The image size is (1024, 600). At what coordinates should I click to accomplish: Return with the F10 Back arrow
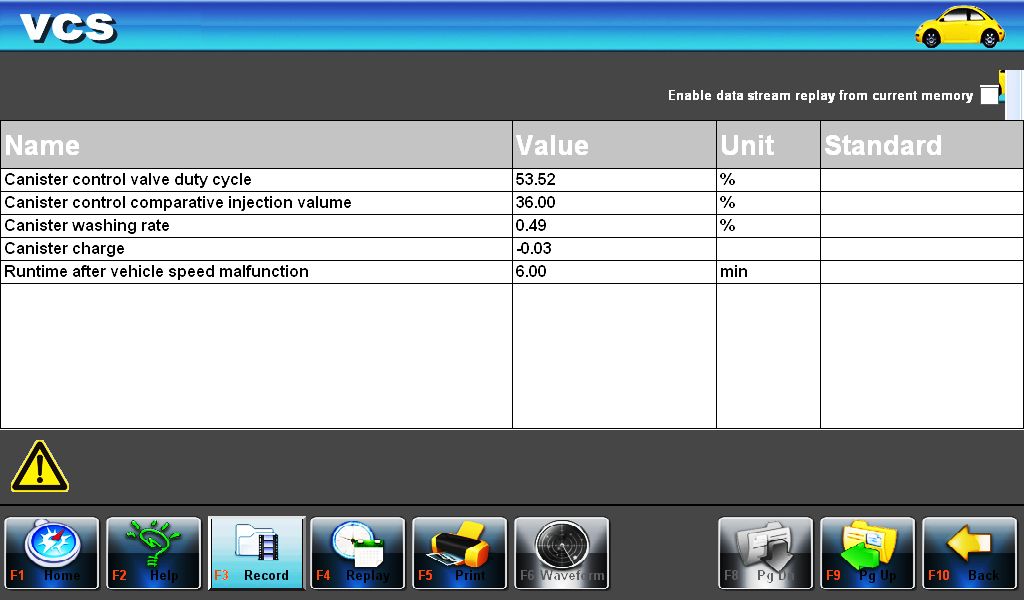pyautogui.click(x=970, y=553)
